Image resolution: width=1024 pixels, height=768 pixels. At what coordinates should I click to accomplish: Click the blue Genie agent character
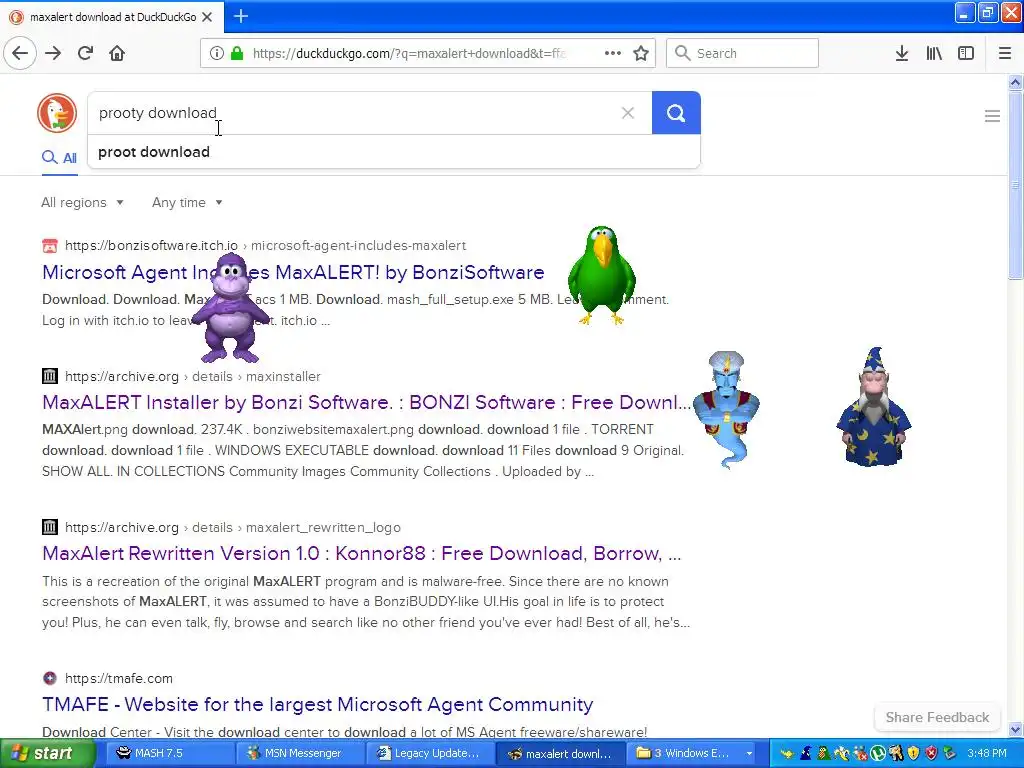coord(726,409)
